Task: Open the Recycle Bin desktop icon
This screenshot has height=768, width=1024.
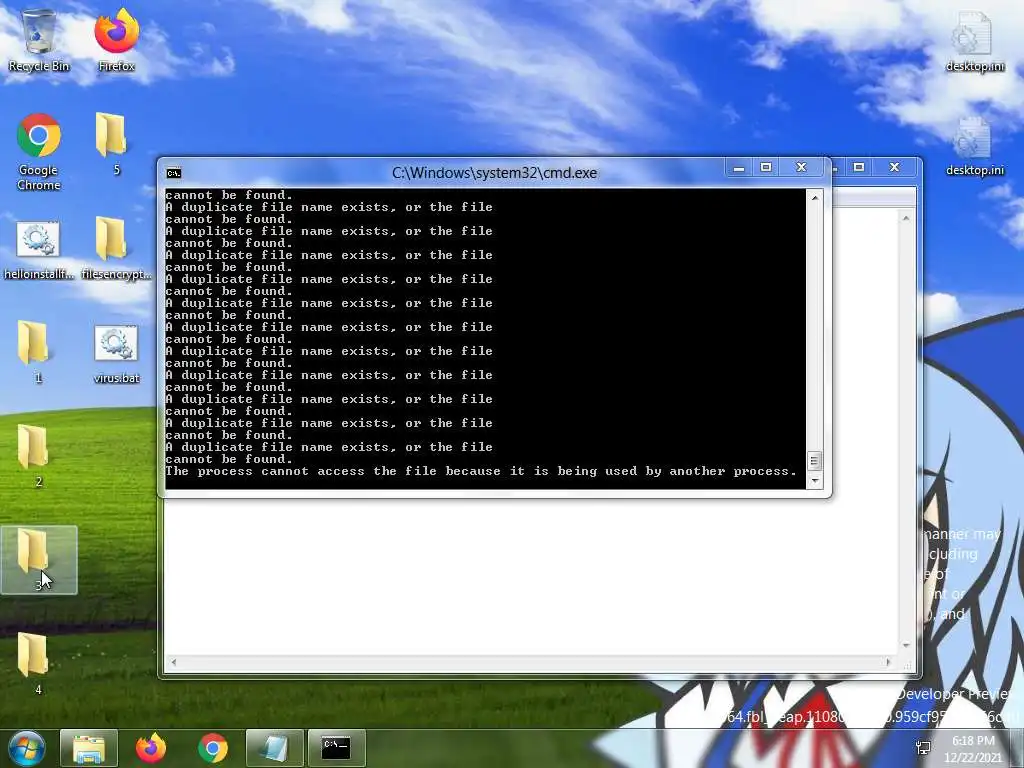Action: tap(39, 40)
